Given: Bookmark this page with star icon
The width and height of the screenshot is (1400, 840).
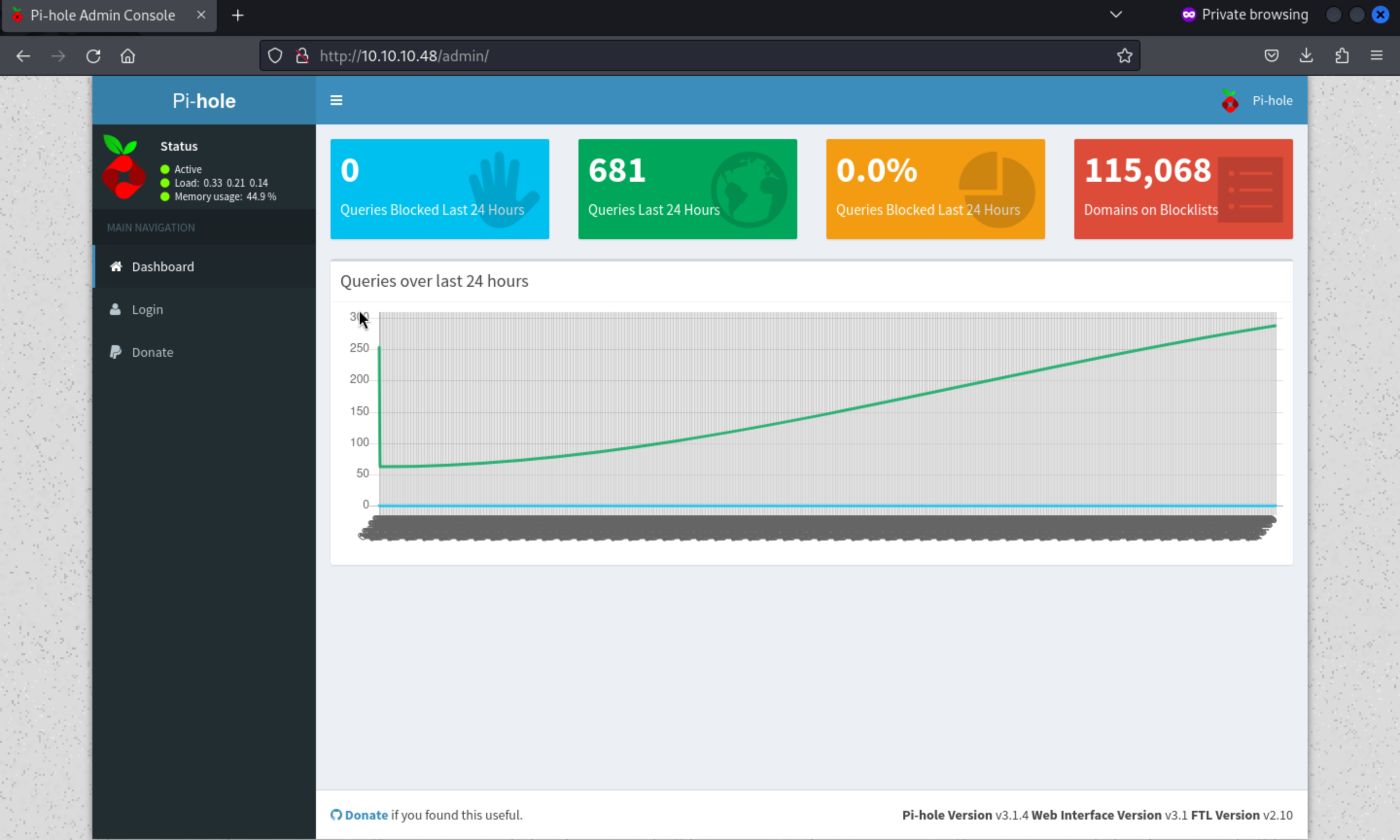Looking at the screenshot, I should [1124, 55].
